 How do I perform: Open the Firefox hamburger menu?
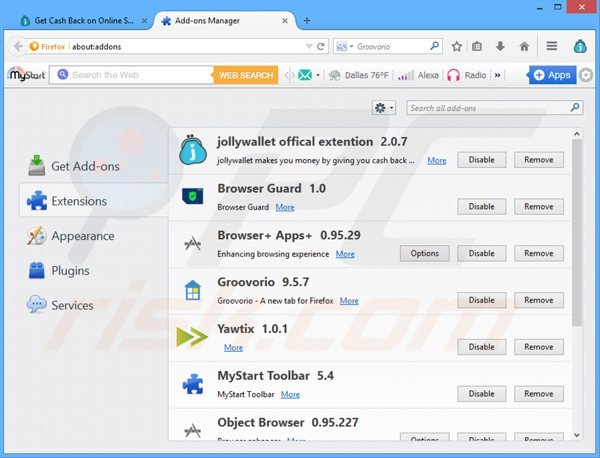(x=551, y=46)
